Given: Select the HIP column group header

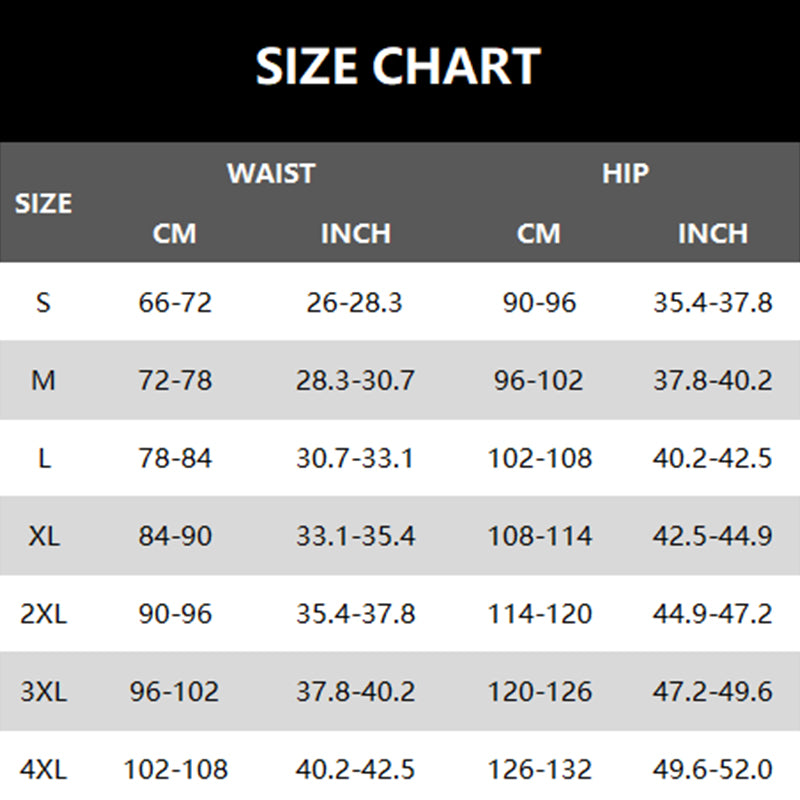Looking at the screenshot, I should pyautogui.click(x=625, y=173).
